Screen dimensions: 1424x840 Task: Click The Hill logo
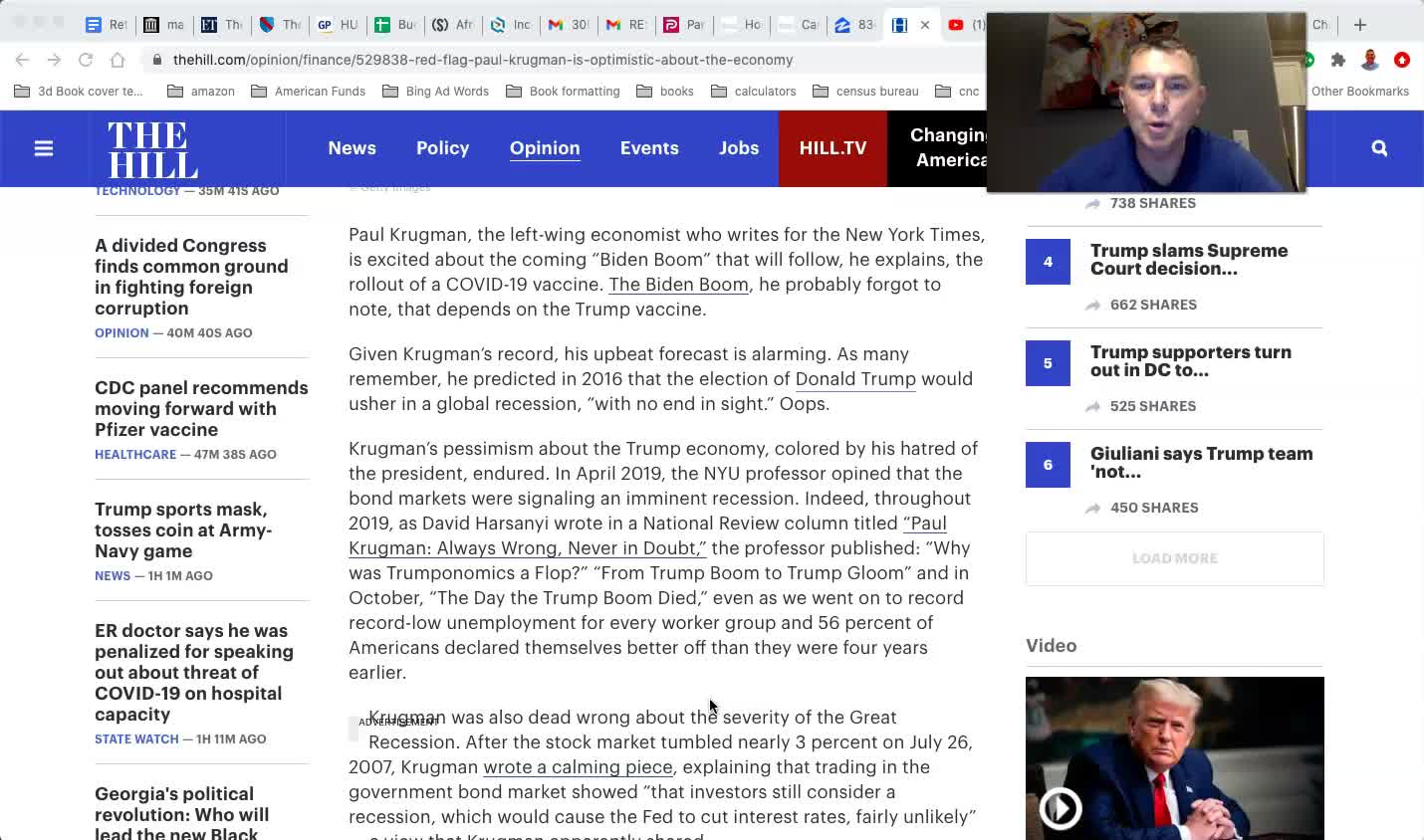pos(152,149)
